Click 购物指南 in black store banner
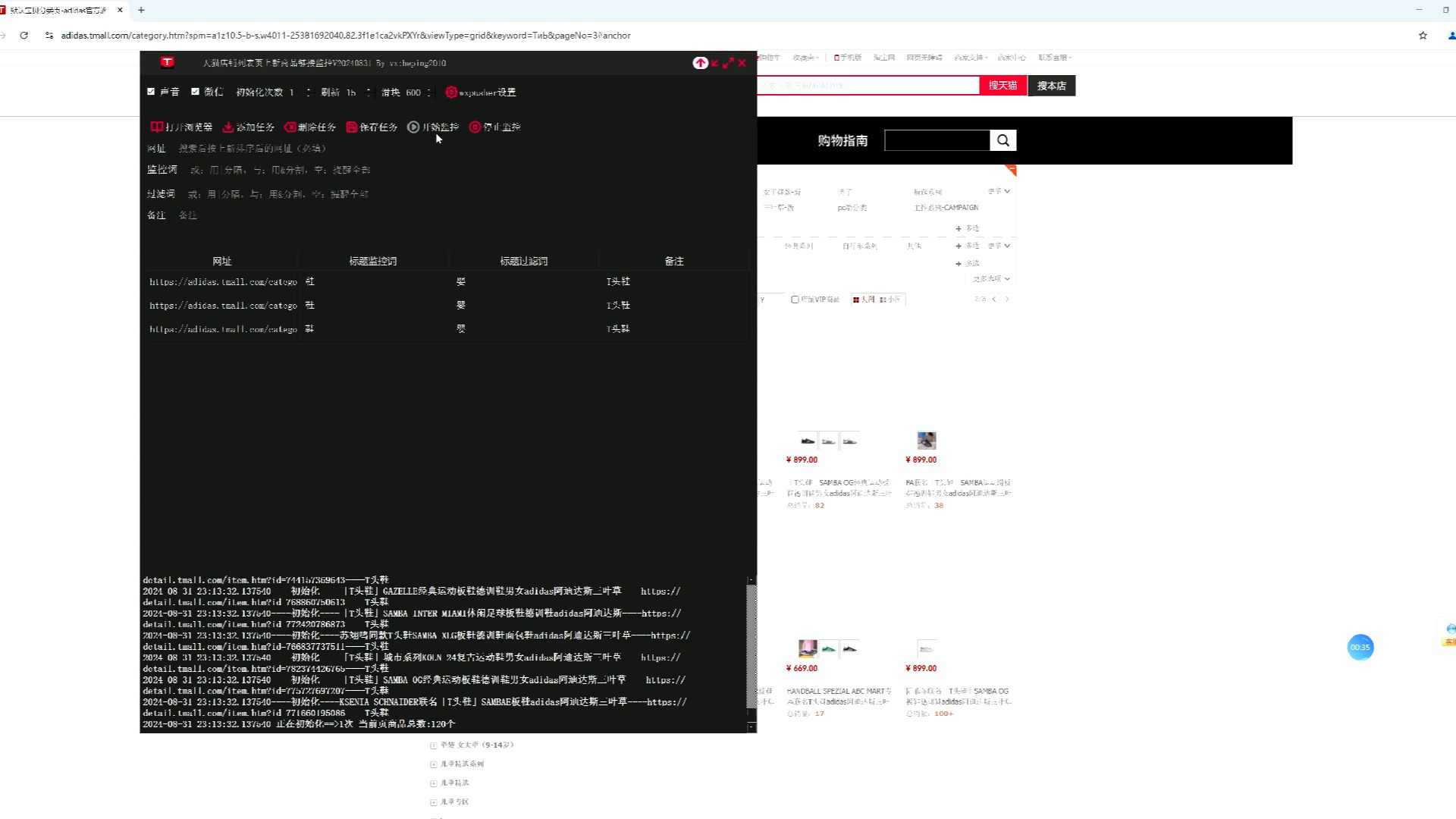Image resolution: width=1456 pixels, height=819 pixels. click(843, 140)
